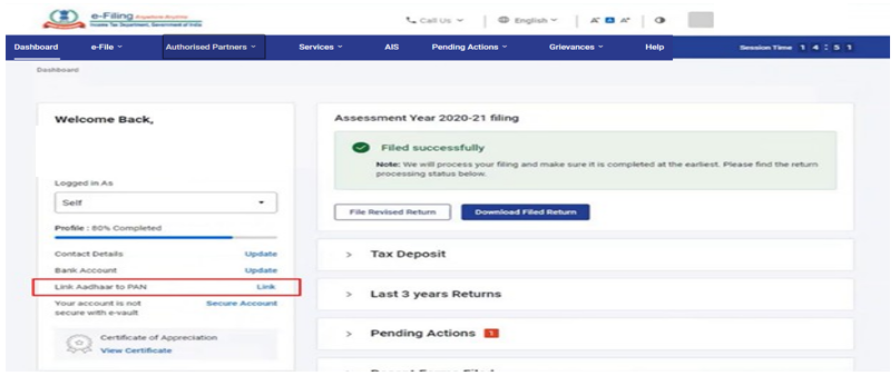Screen dimensions: 896x375
Task: Expand the Last 3 years Returns section
Action: (585, 294)
